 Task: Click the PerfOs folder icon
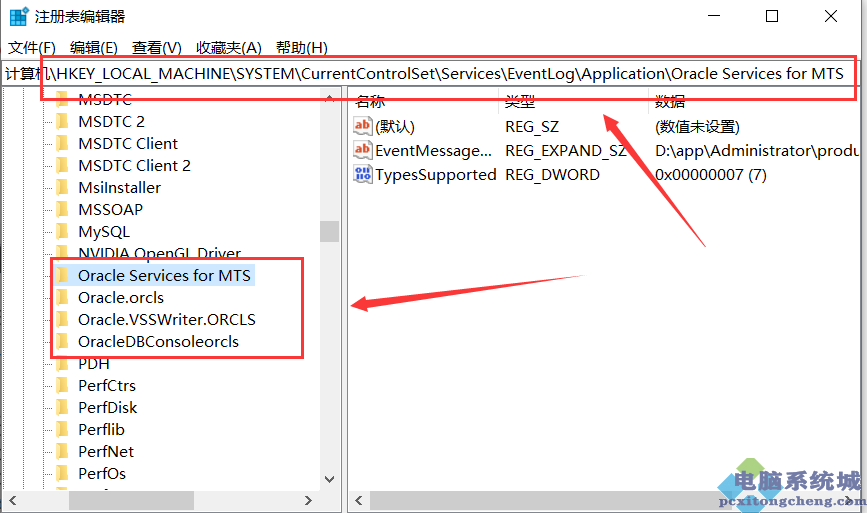(62, 473)
